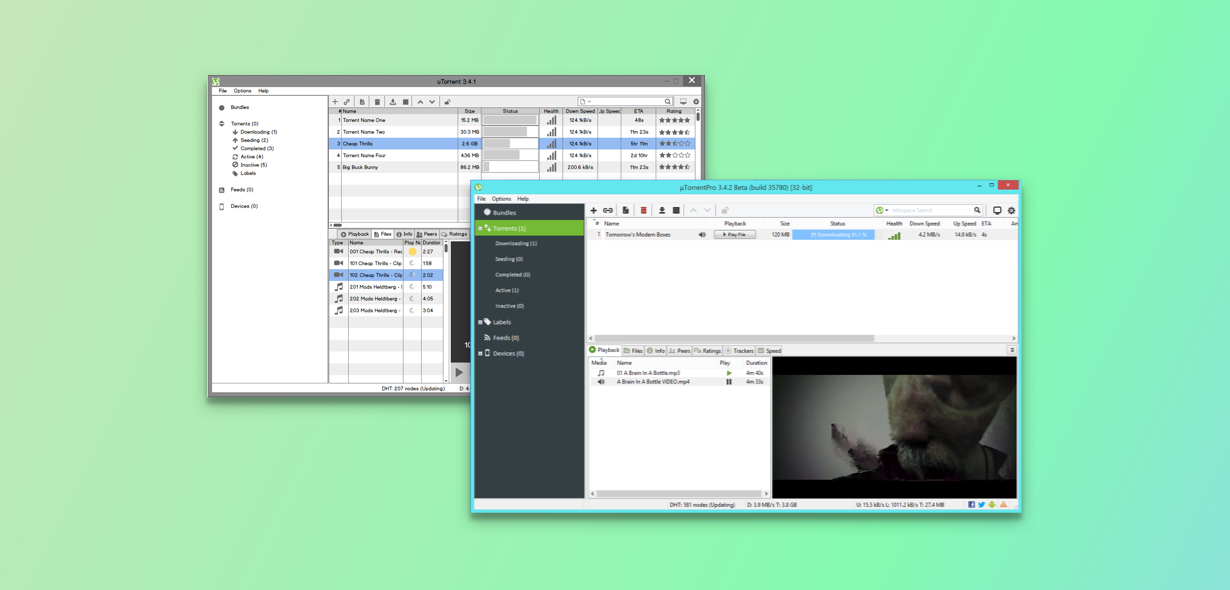Click Start download arrow icon in uTorrentPro toolbar
This screenshot has width=1230, height=590.
662,211
